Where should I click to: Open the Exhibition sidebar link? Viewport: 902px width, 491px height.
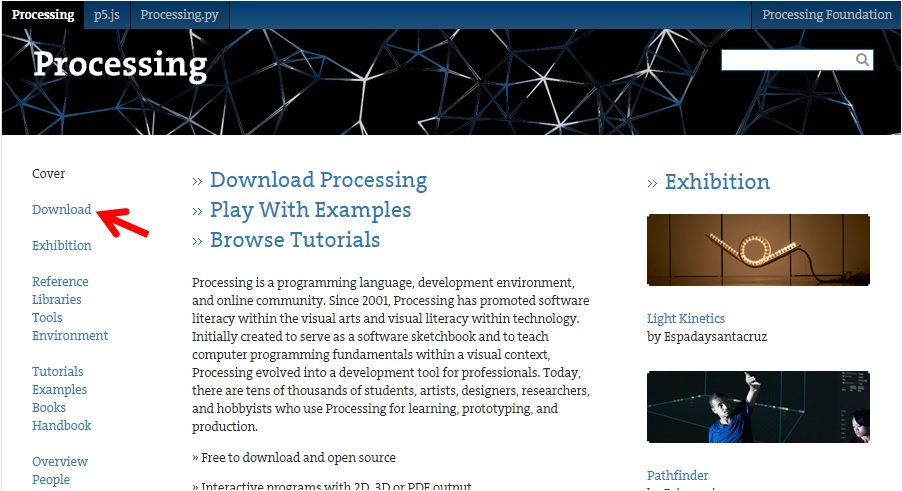(x=62, y=246)
